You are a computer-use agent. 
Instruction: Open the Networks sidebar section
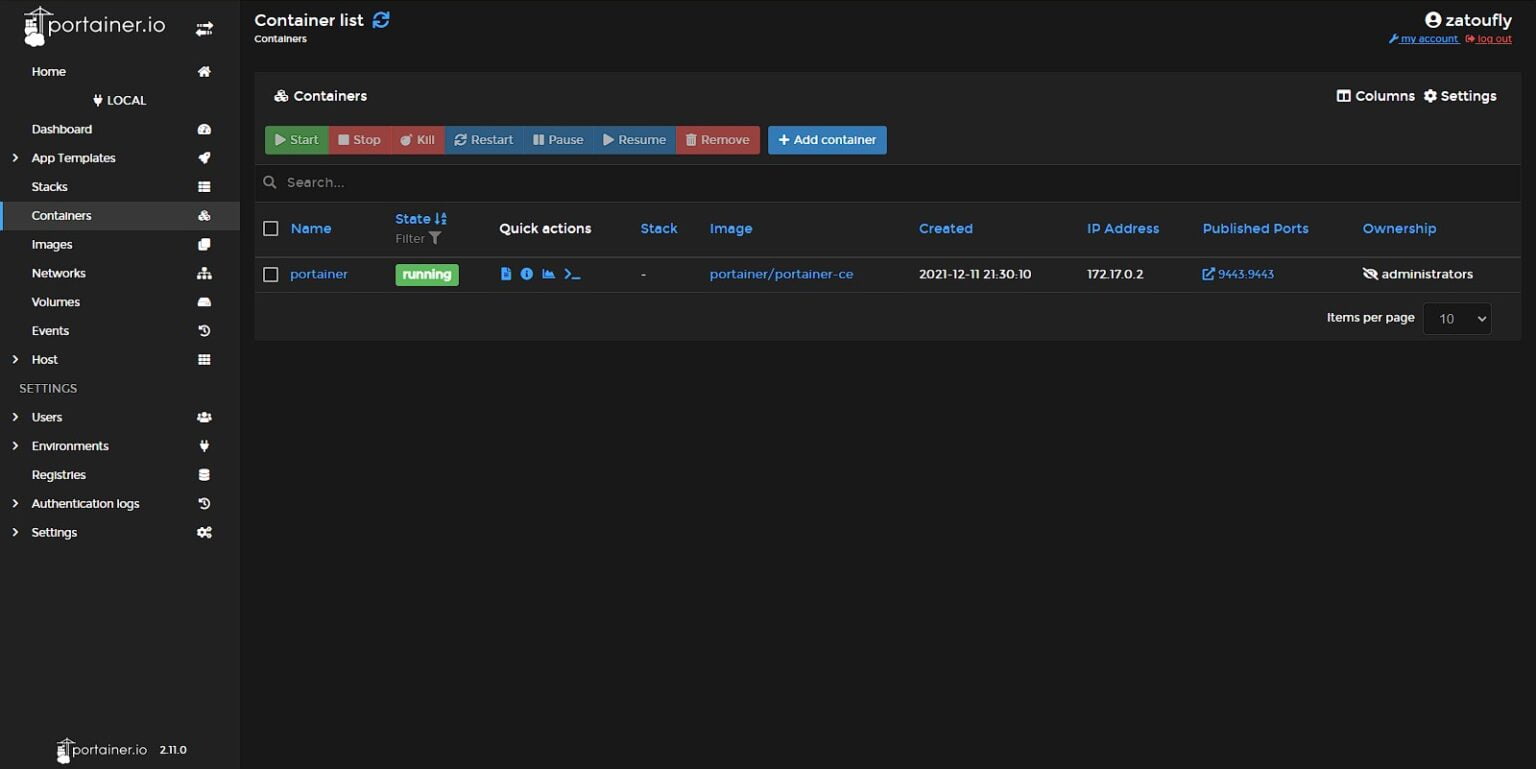coord(58,273)
